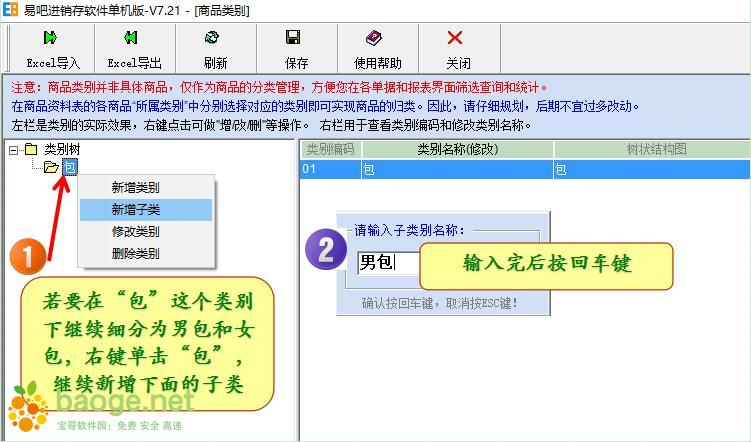The height and width of the screenshot is (442, 751).
Task: Select the 包 tree item
Action: click(69, 167)
